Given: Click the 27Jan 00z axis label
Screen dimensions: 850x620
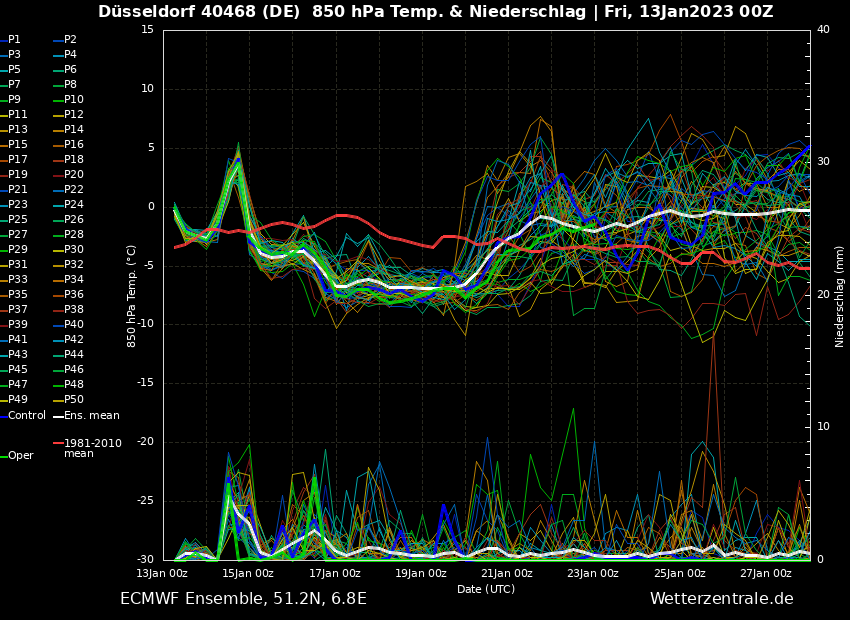Looking at the screenshot, I should 766,573.
